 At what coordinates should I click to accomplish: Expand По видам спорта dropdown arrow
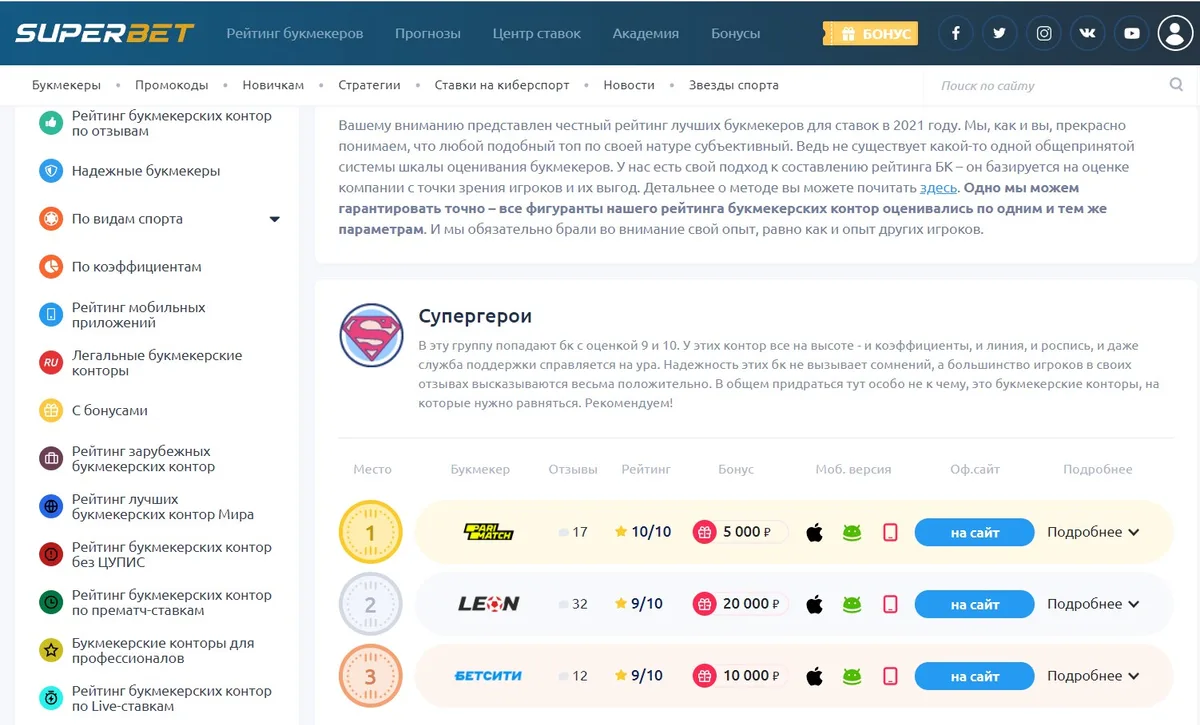[275, 219]
